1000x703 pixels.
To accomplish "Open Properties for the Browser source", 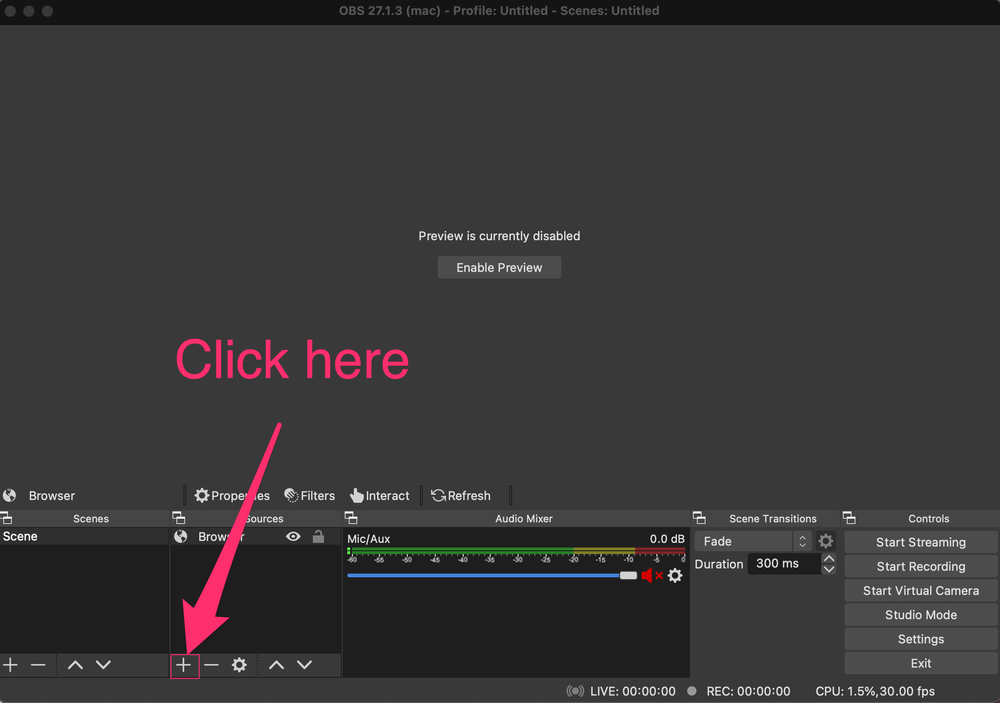I will pyautogui.click(x=232, y=495).
